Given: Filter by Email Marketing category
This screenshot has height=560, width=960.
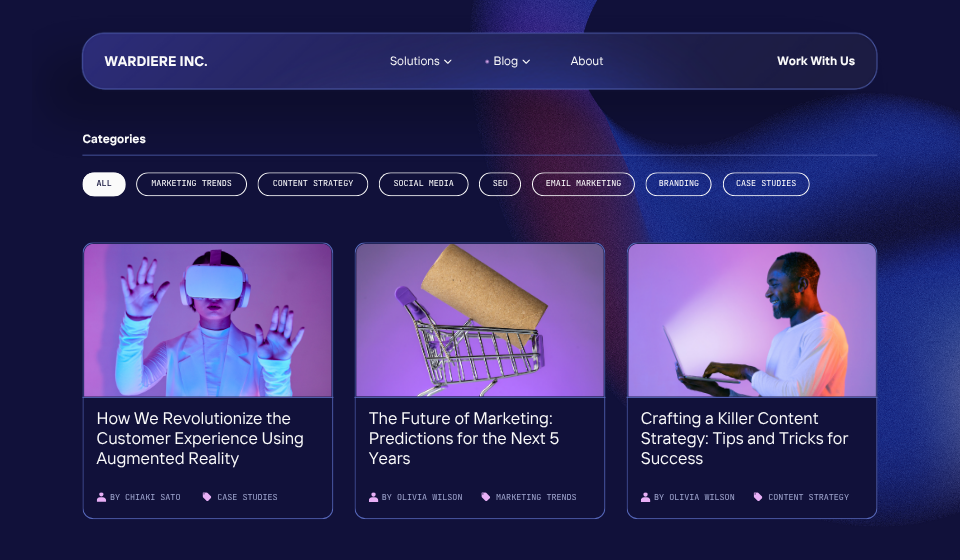Looking at the screenshot, I should tap(583, 184).
